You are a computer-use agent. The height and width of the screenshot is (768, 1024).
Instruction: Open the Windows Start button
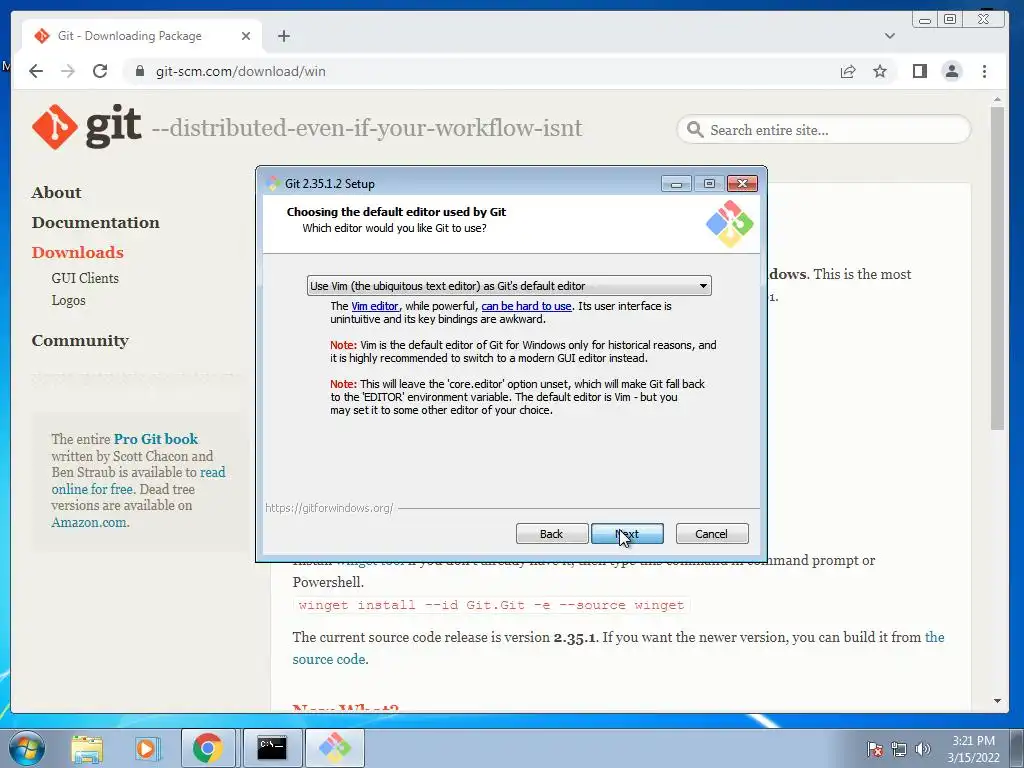pyautogui.click(x=27, y=748)
